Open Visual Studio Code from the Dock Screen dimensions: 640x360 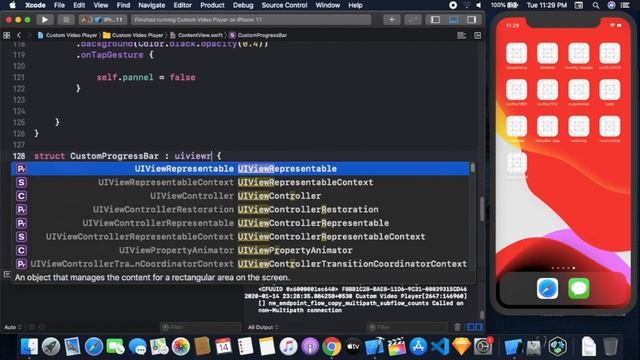point(440,347)
